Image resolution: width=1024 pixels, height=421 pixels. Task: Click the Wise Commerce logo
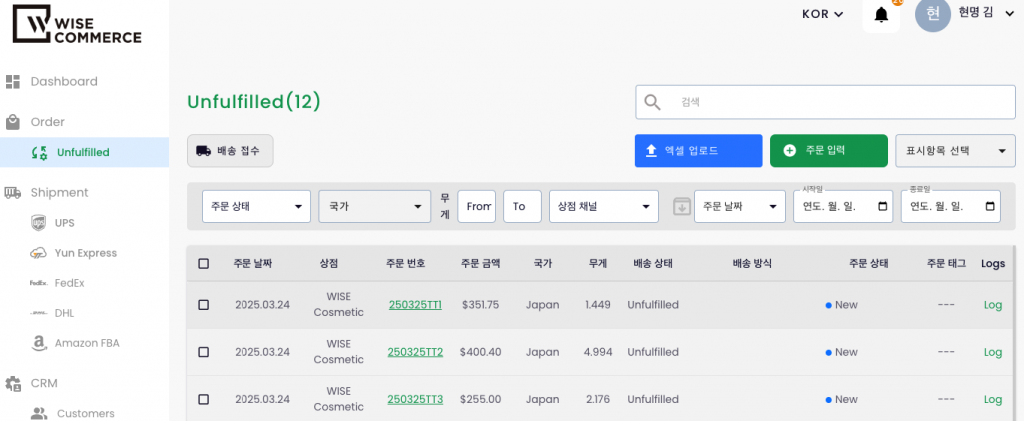point(77,24)
